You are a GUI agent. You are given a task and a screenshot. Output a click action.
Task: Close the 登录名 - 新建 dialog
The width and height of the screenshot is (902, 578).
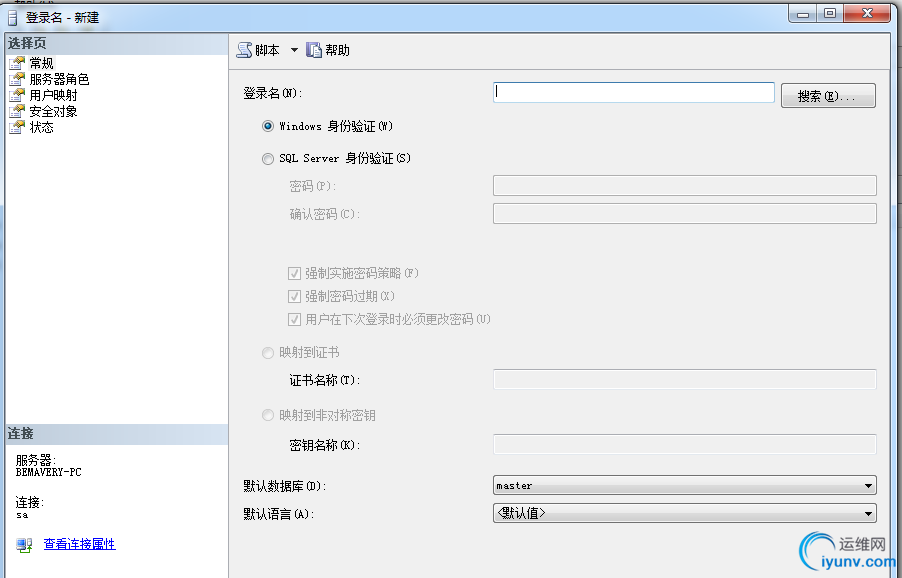pos(867,14)
